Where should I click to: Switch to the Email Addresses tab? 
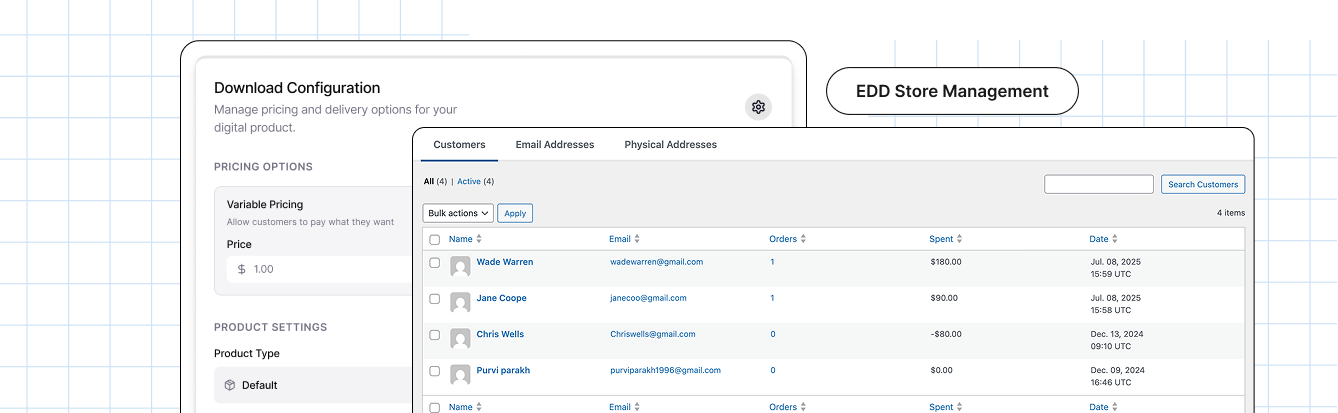tap(555, 145)
